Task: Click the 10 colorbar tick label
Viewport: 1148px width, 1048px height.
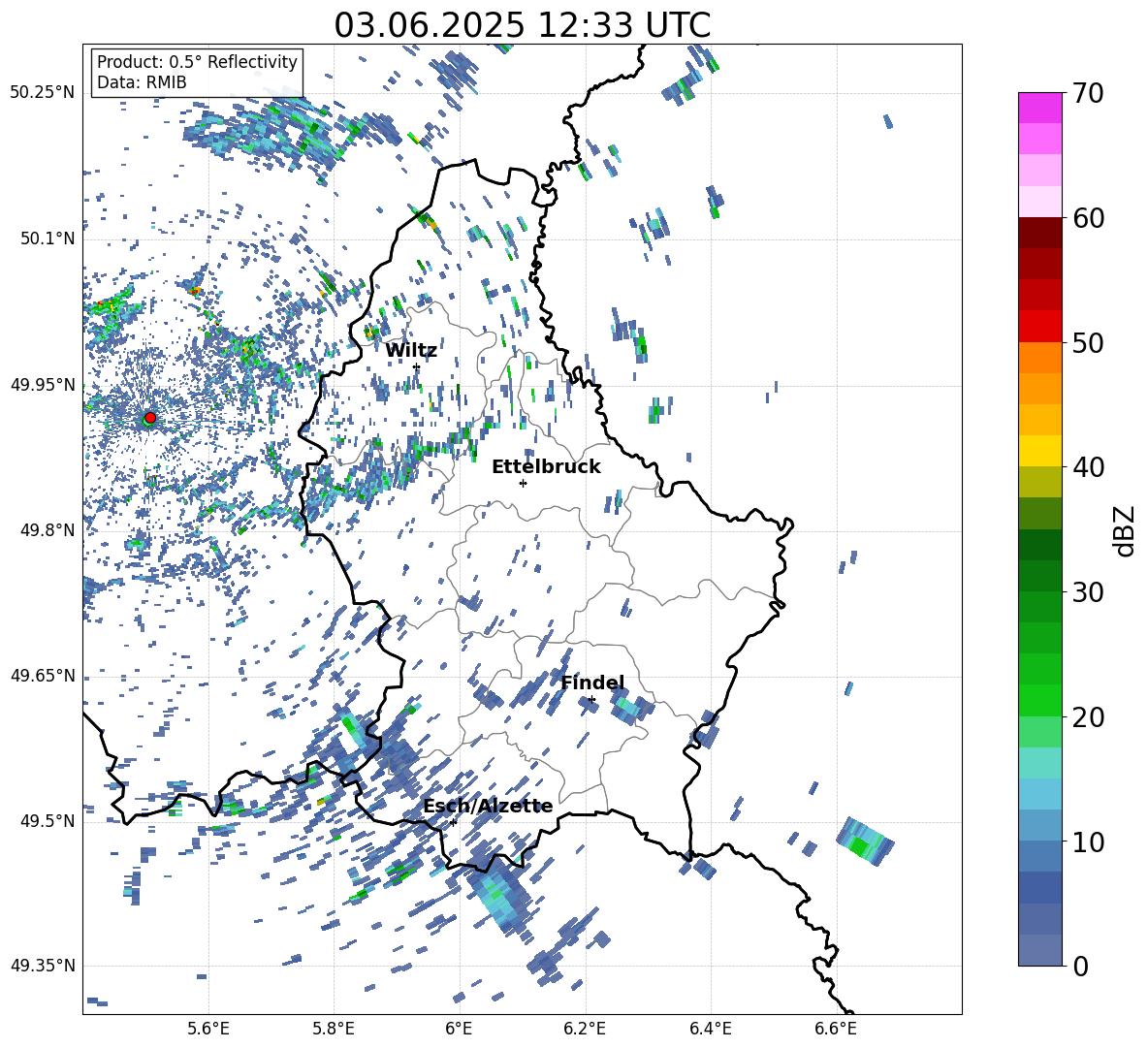Action: point(1088,842)
